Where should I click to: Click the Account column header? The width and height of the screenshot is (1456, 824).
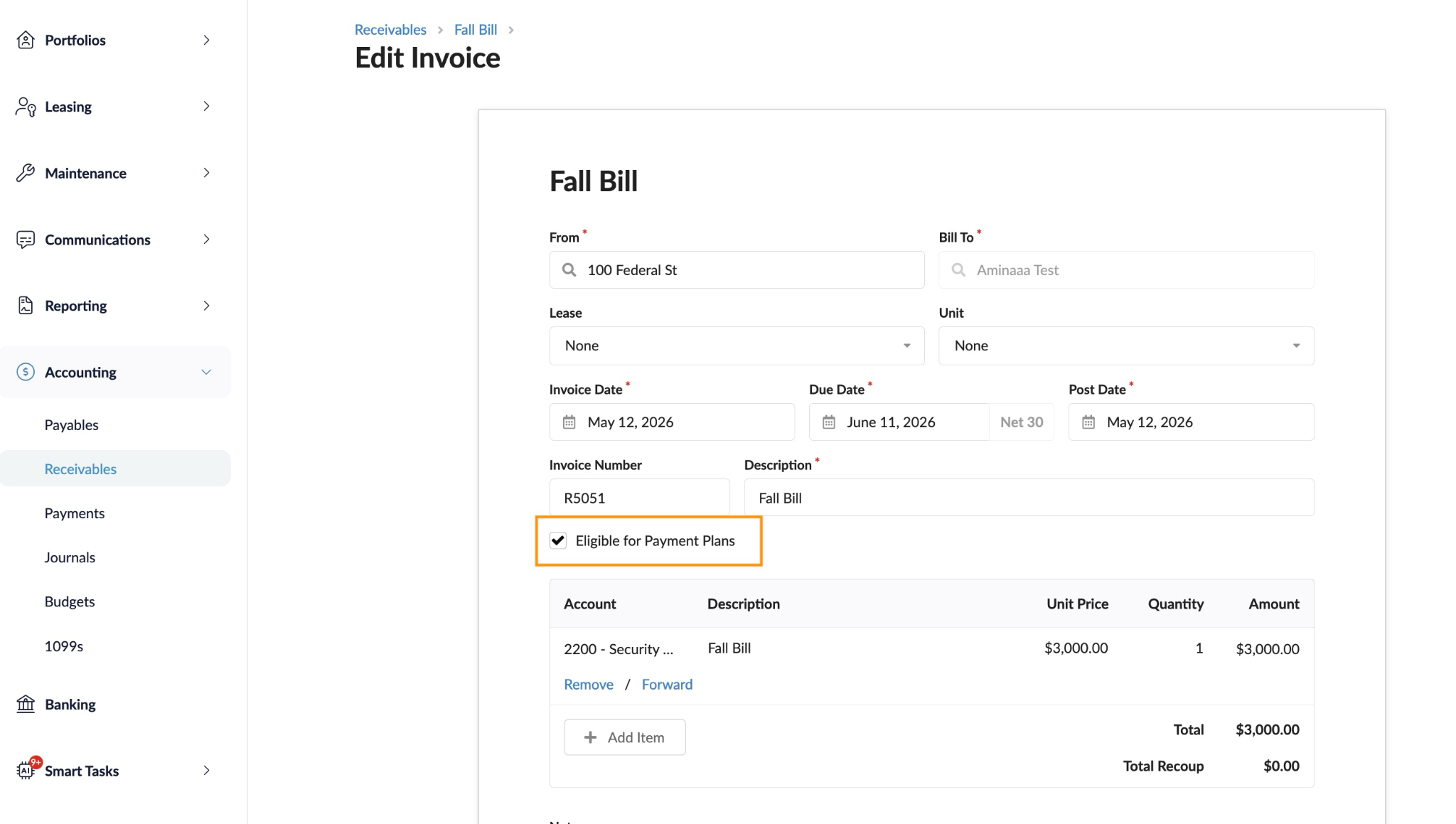point(590,604)
